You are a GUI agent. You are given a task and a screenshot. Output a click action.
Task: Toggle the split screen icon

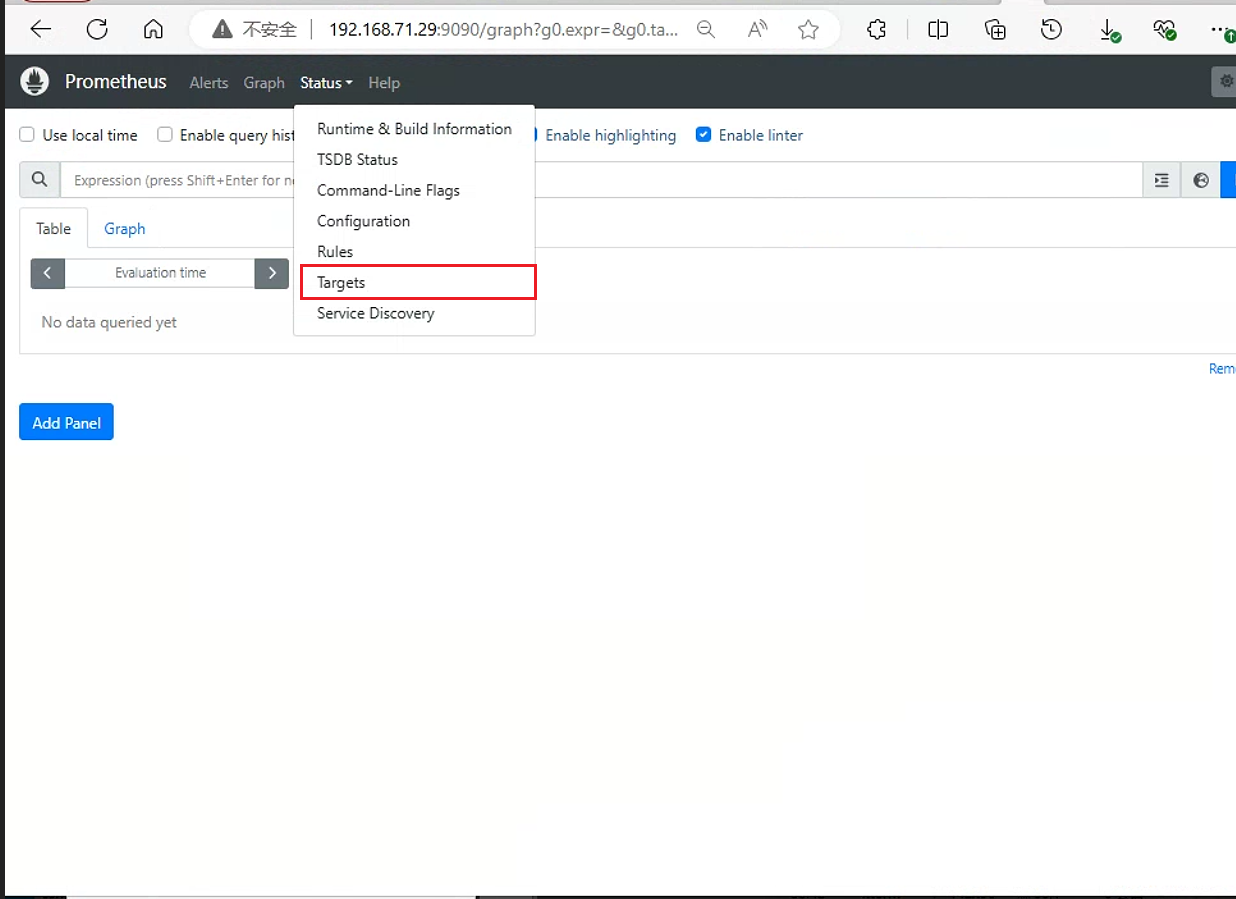938,30
